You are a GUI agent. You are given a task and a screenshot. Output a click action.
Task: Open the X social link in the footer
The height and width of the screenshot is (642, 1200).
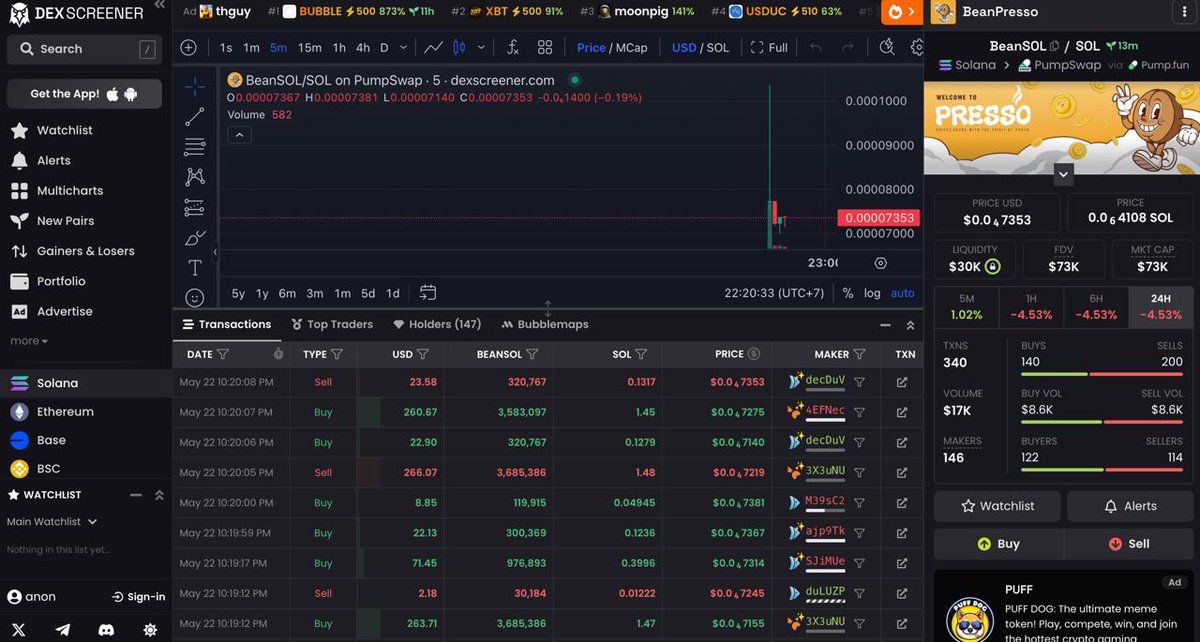click(x=20, y=629)
